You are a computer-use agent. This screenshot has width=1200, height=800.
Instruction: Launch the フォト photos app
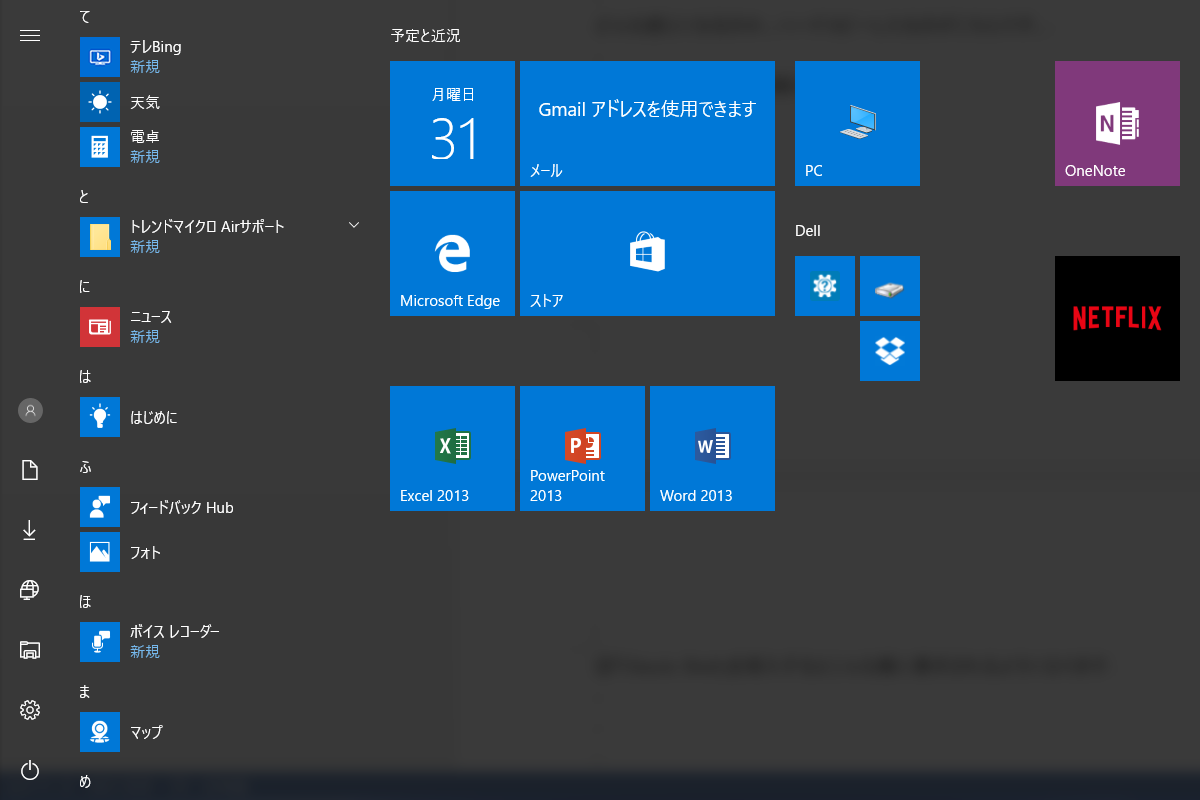[220, 552]
